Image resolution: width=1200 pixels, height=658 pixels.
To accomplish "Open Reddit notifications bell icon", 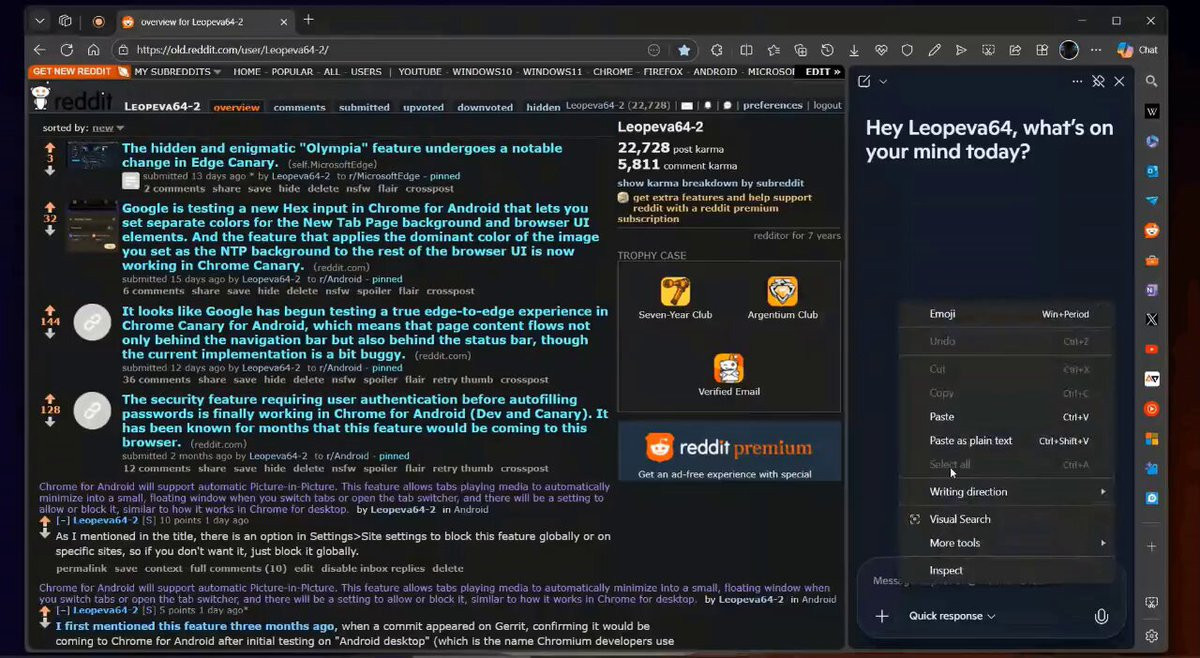I will pos(708,105).
